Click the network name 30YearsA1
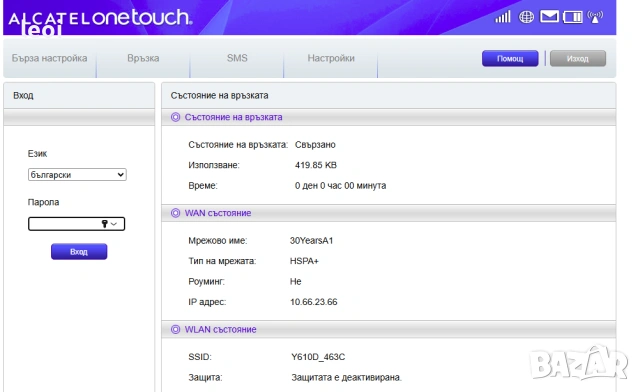640x392 pixels. pyautogui.click(x=311, y=241)
